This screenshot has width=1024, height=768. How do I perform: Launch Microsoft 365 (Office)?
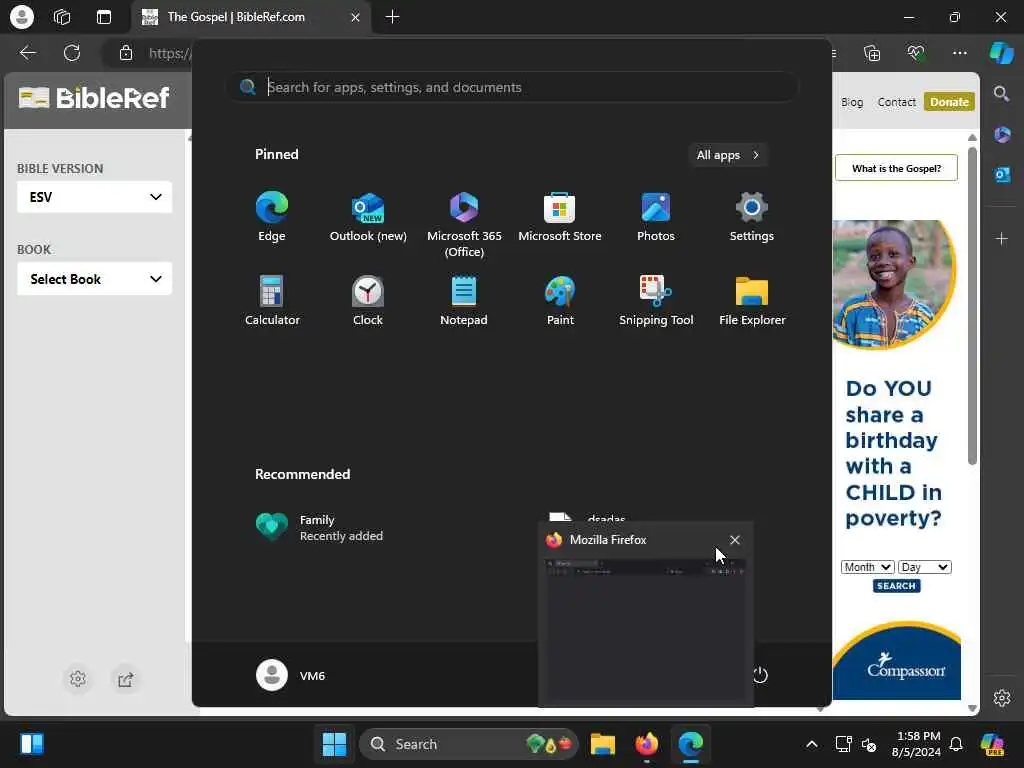point(464,225)
